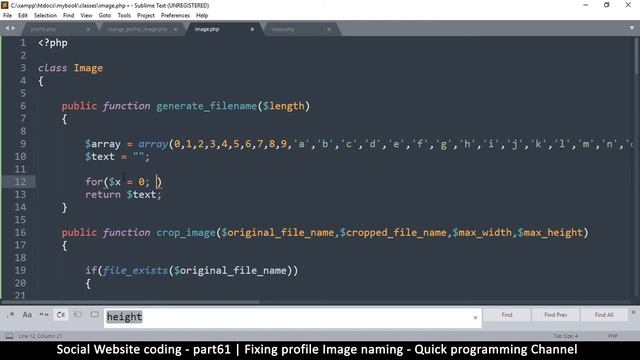Toggle case sensitive search (Aa)
The image size is (640, 360).
tap(27, 315)
